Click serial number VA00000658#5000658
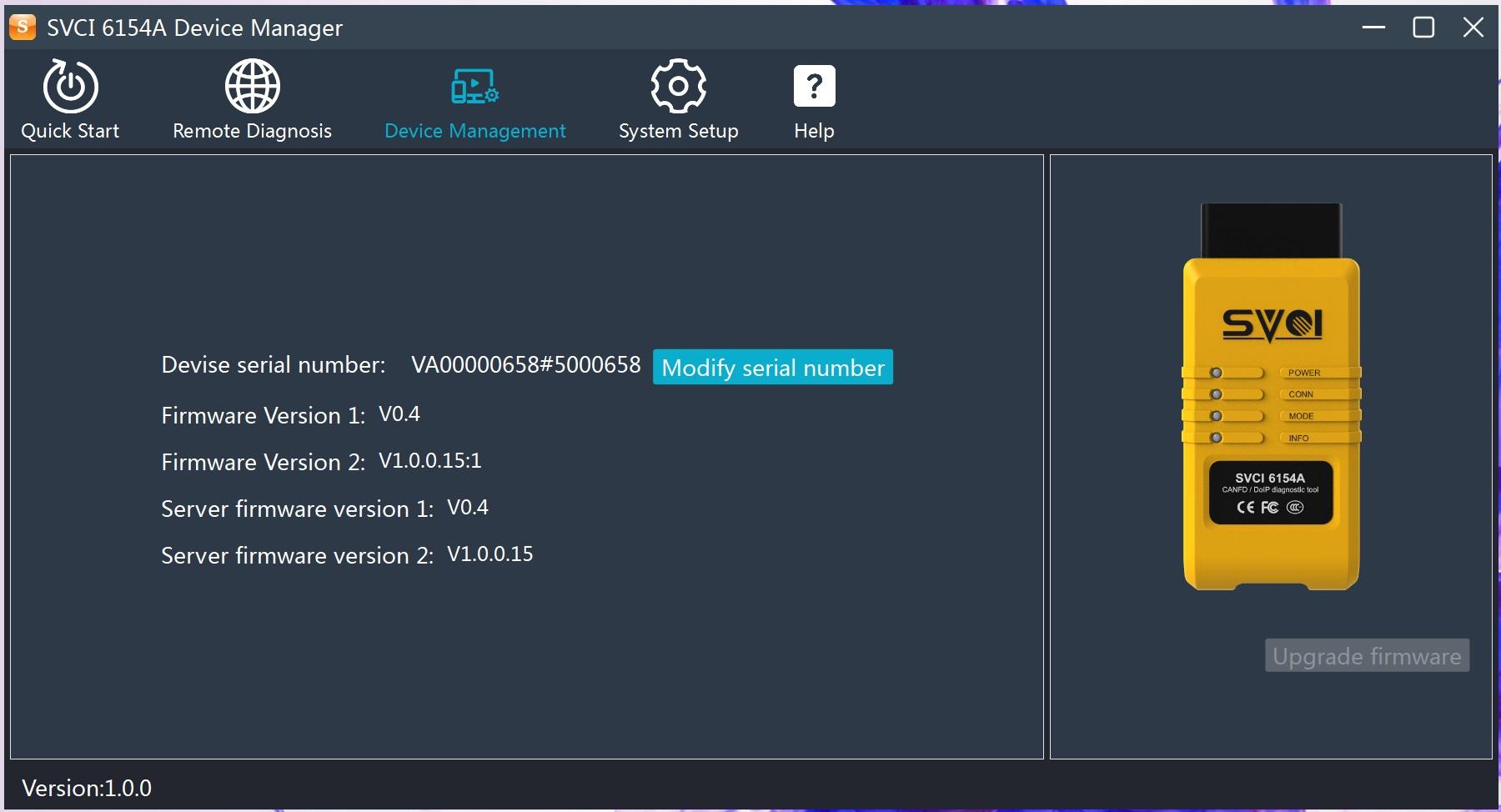Screen dimensions: 1501x812 pyautogui.click(x=525, y=364)
